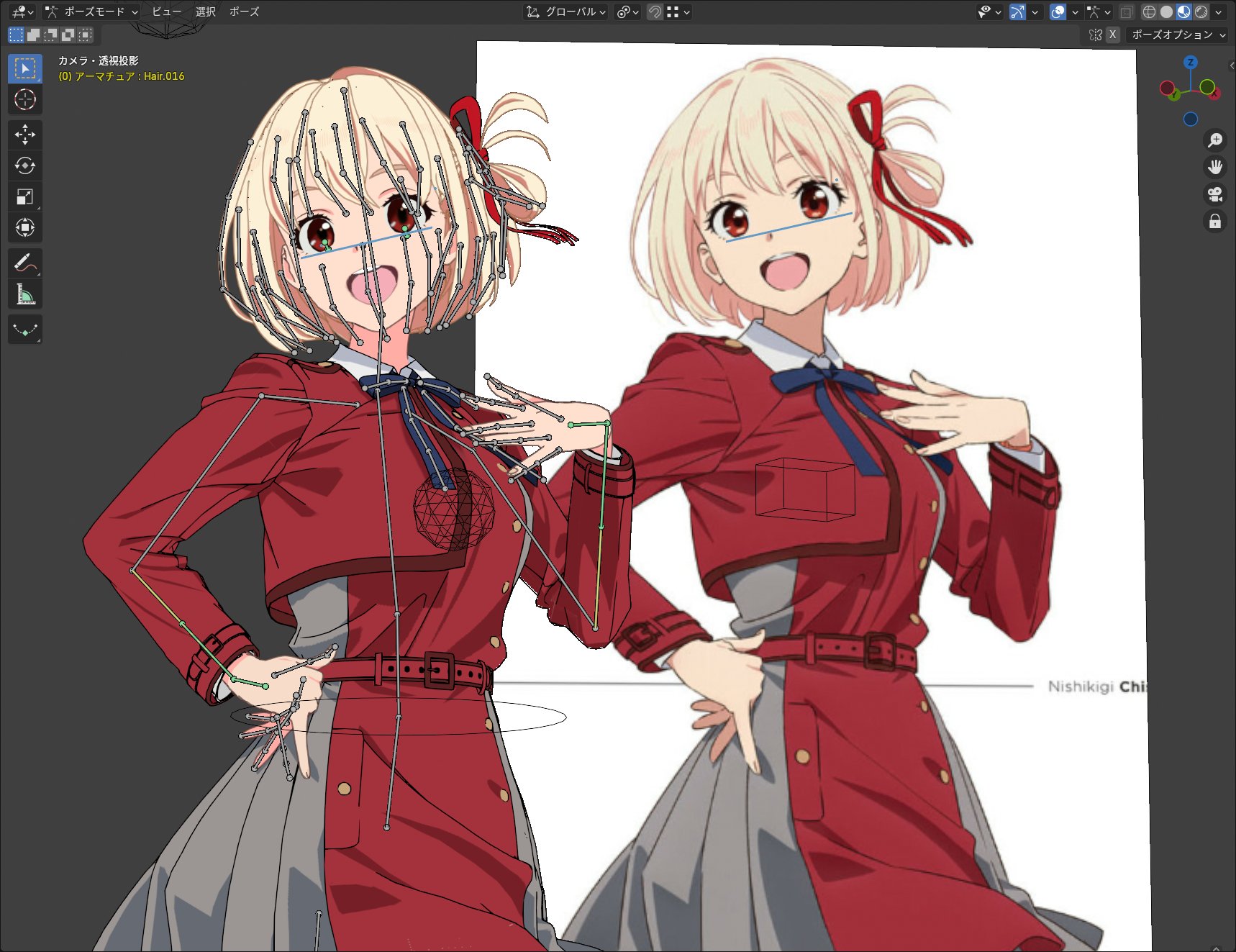
Task: Activate the 3D Cursor tool
Action: coord(25,99)
